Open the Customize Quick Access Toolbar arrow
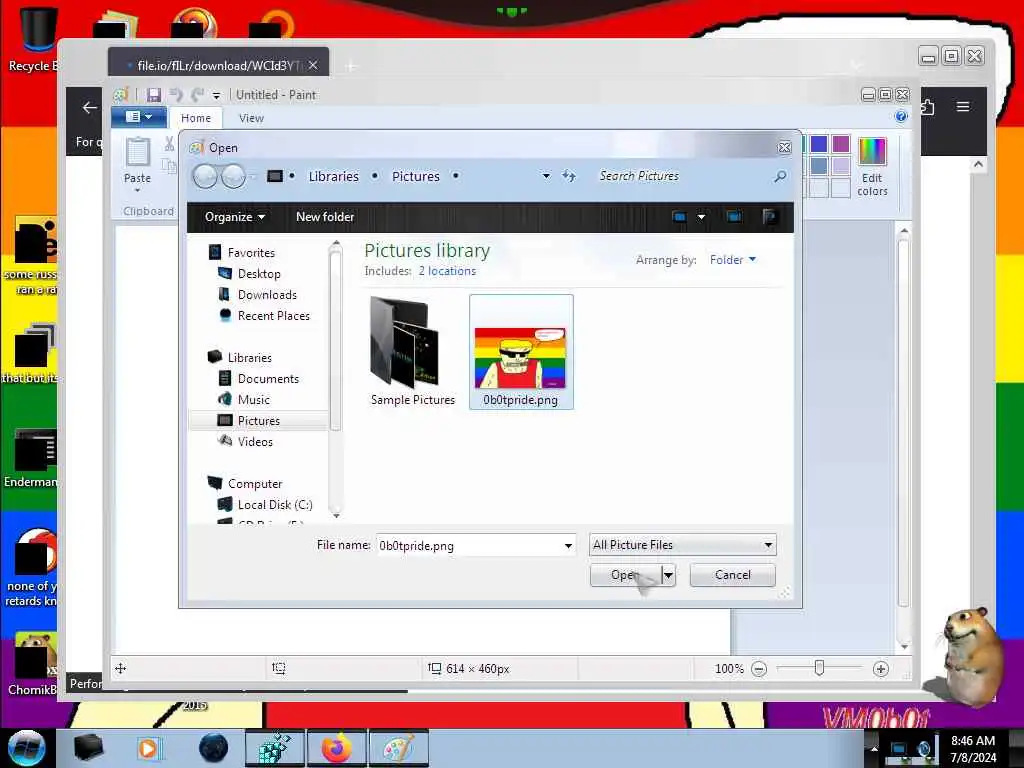 click(x=216, y=96)
